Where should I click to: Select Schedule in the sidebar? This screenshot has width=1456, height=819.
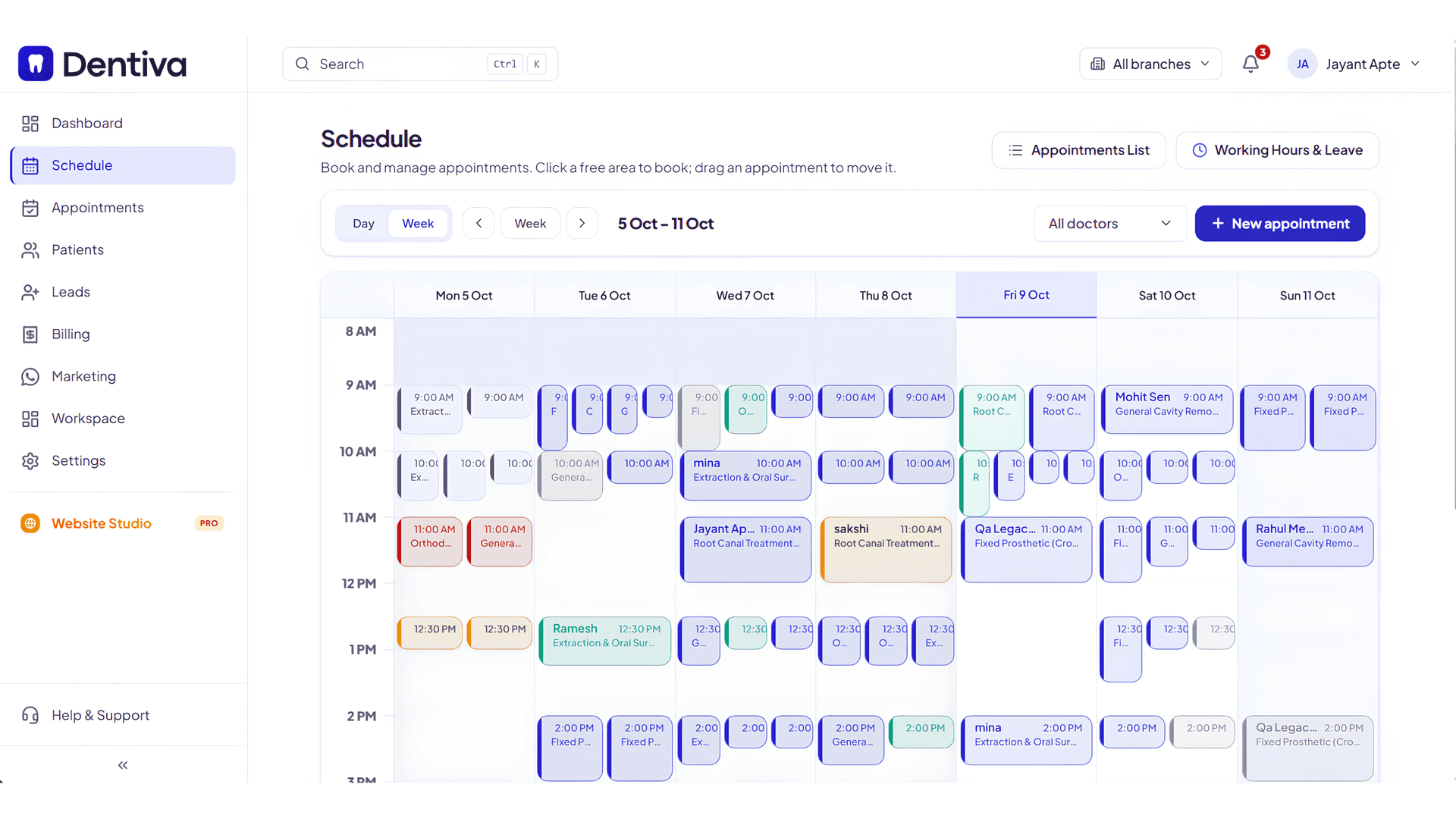[123, 165]
